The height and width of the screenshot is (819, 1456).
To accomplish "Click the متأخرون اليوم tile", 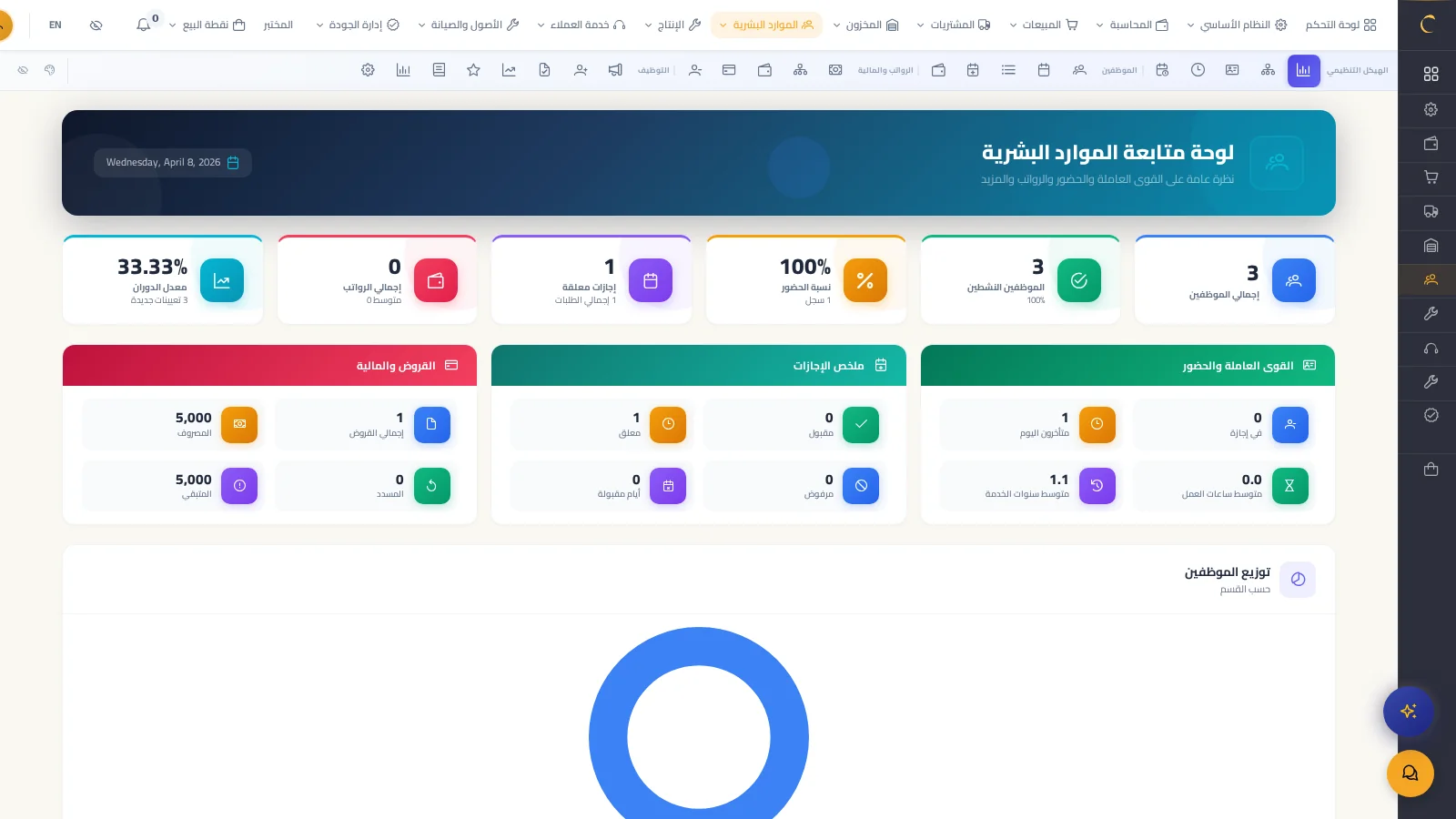I will [1031, 425].
